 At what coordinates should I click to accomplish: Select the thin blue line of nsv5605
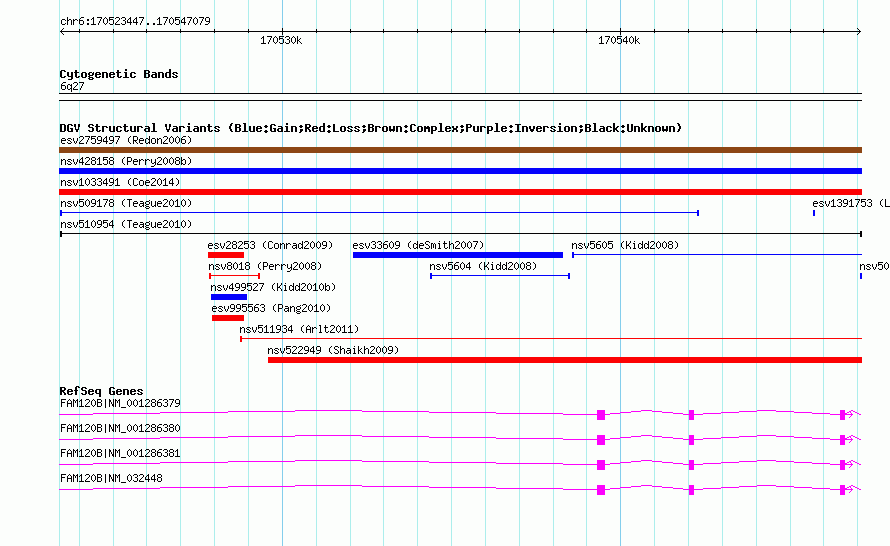coord(717,255)
